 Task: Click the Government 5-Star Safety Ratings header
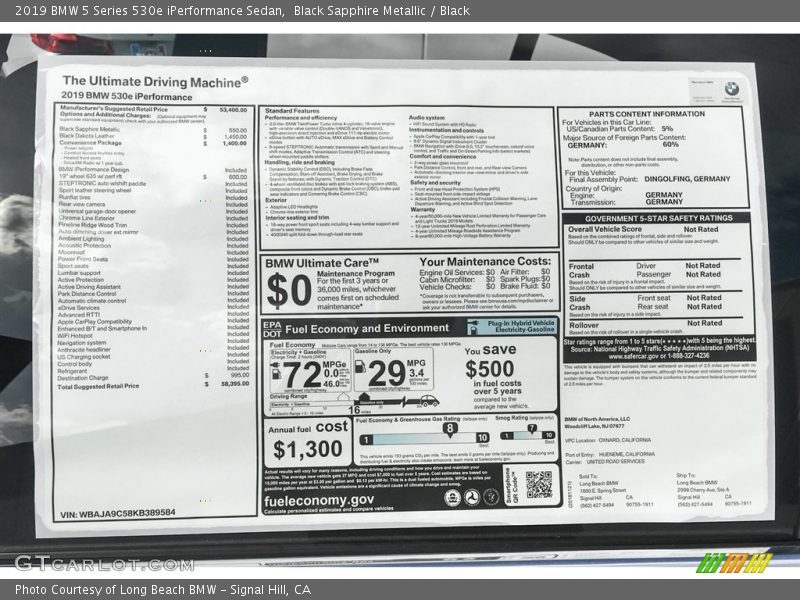[x=661, y=217]
